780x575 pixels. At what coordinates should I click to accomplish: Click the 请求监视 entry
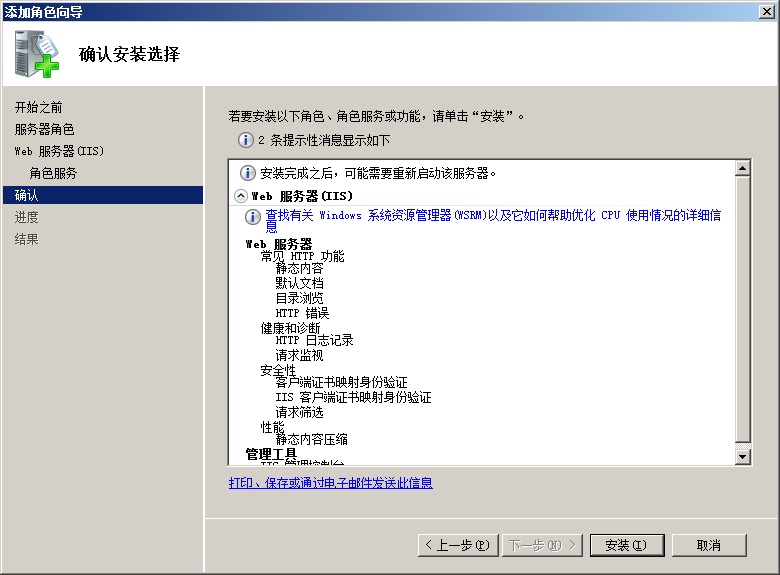pos(299,355)
